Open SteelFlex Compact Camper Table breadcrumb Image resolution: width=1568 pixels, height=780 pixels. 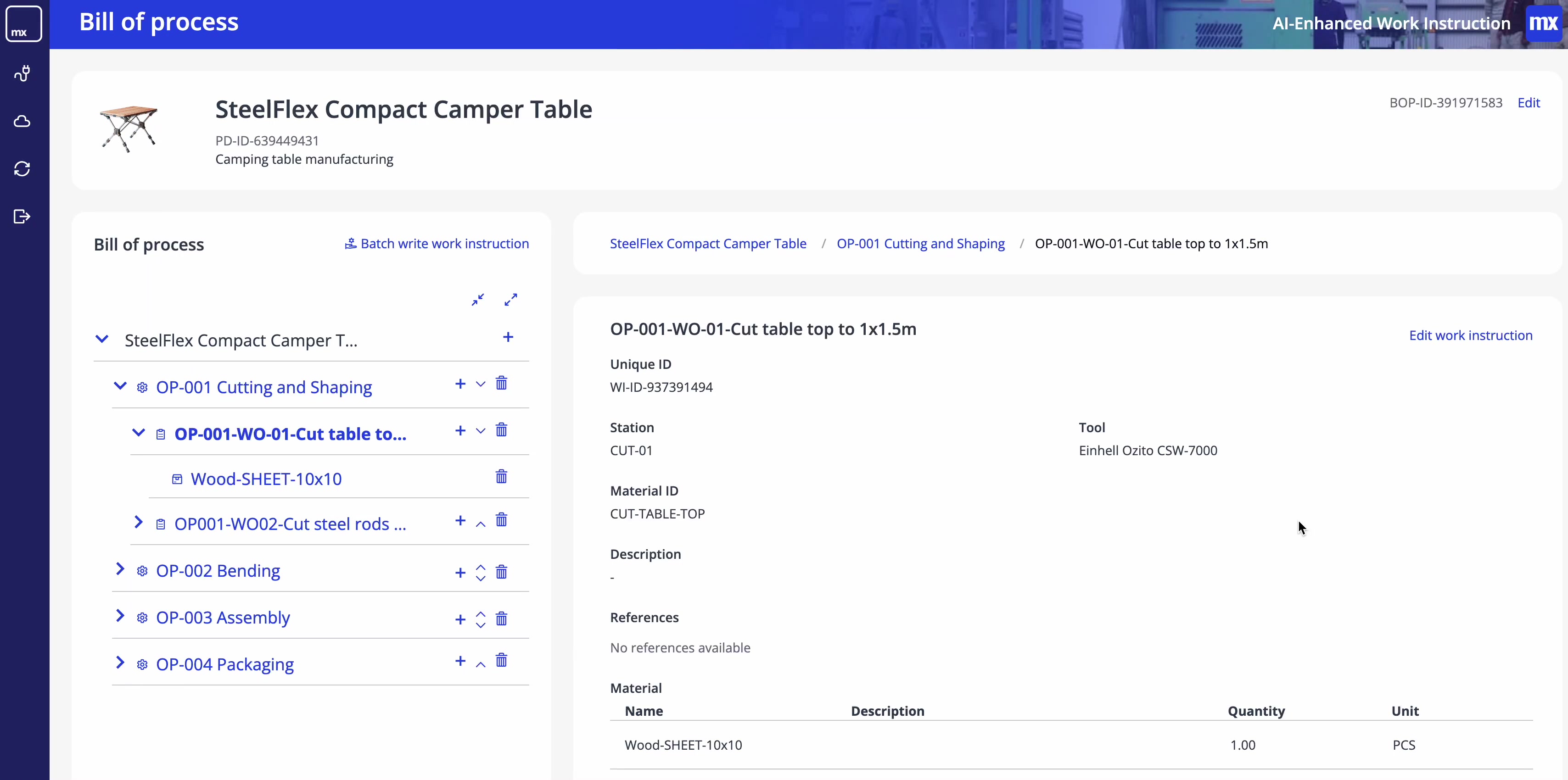pos(708,243)
